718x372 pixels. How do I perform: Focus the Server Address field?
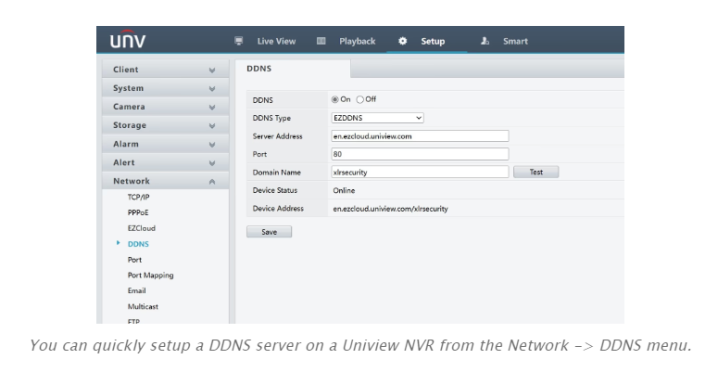(x=420, y=136)
